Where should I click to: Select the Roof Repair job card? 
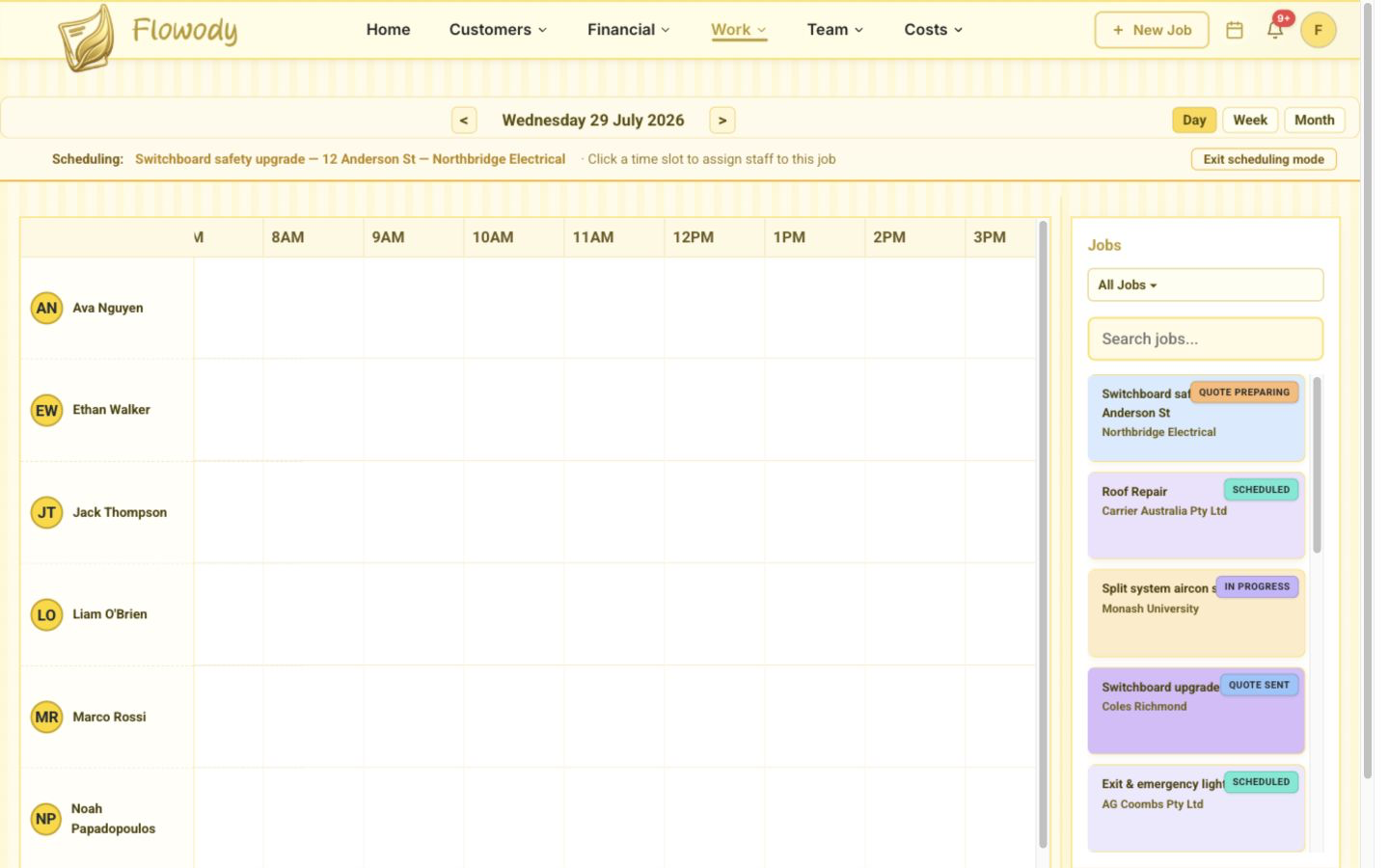1196,516
